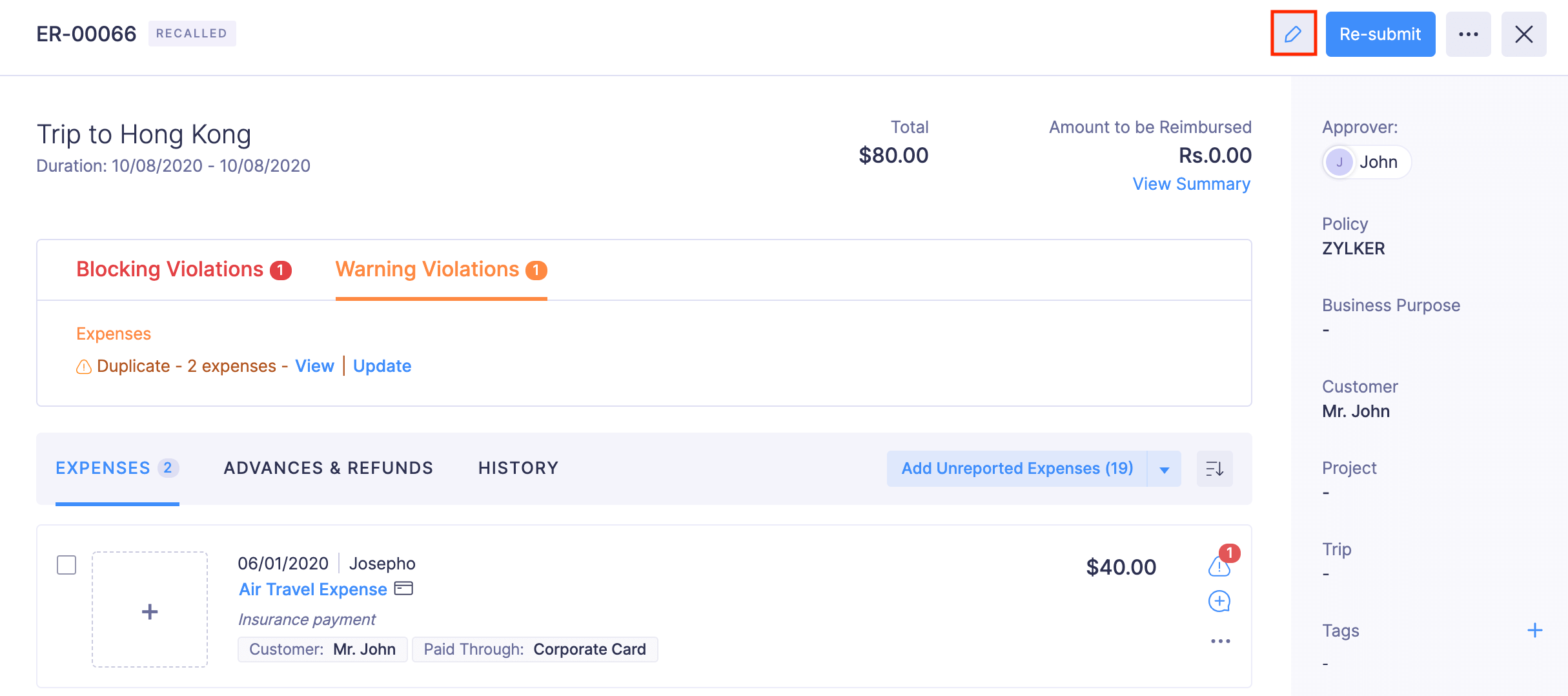
Task: Add a comment to the $40.00 expense
Action: tap(1219, 602)
